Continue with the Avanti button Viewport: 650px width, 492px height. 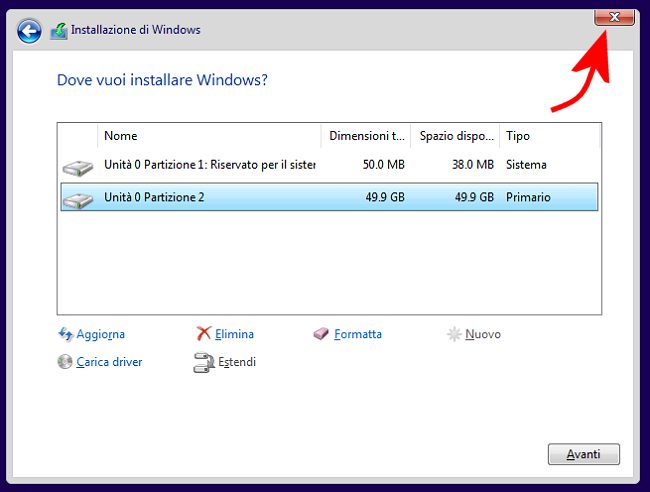point(584,454)
